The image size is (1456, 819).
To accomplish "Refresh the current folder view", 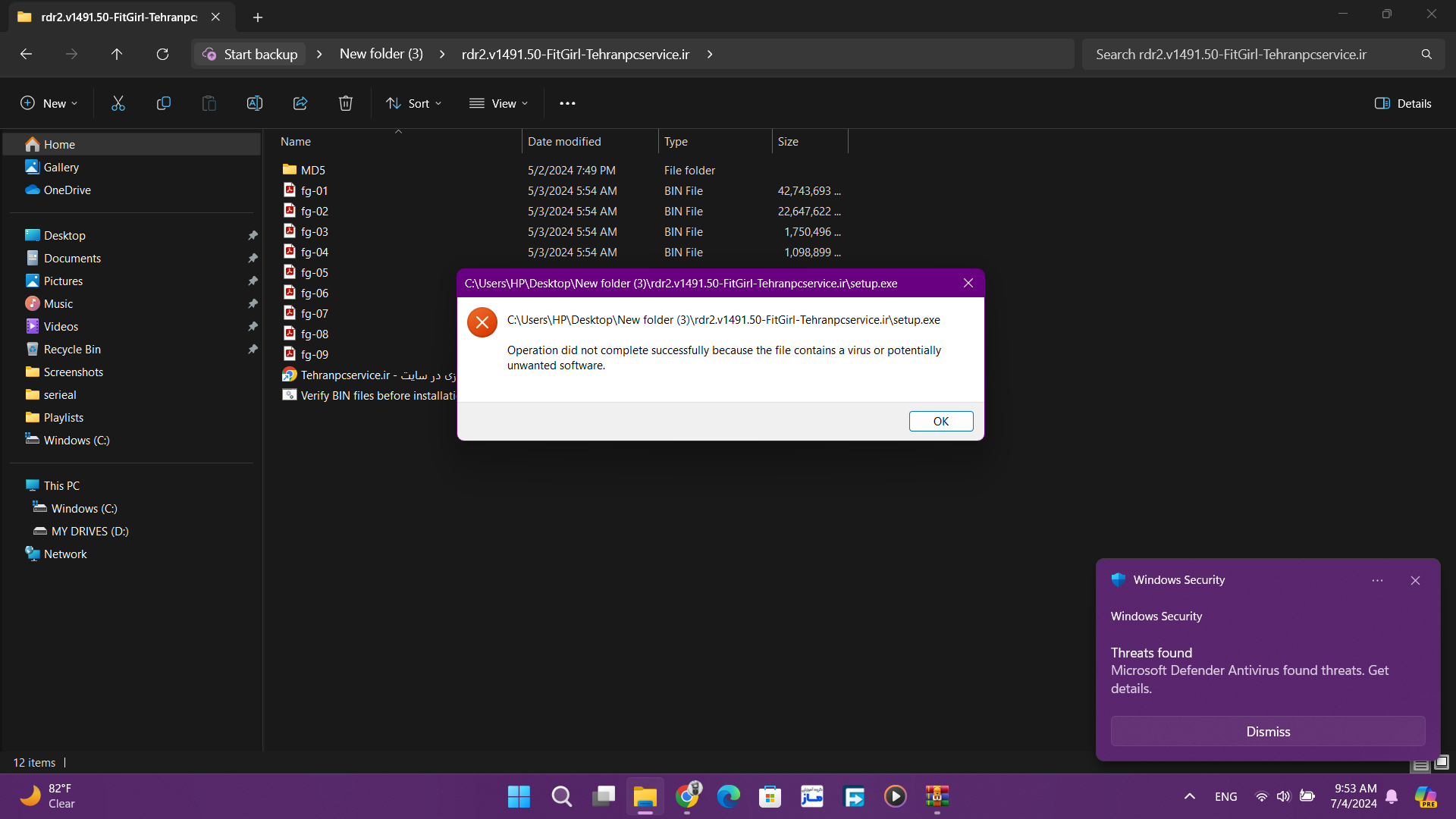I will 162,54.
